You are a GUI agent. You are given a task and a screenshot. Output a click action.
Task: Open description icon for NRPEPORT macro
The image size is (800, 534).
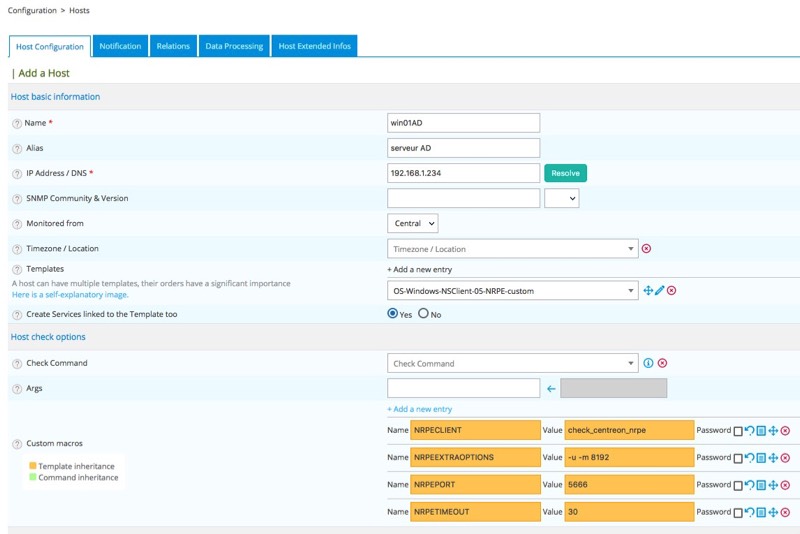pyautogui.click(x=761, y=485)
